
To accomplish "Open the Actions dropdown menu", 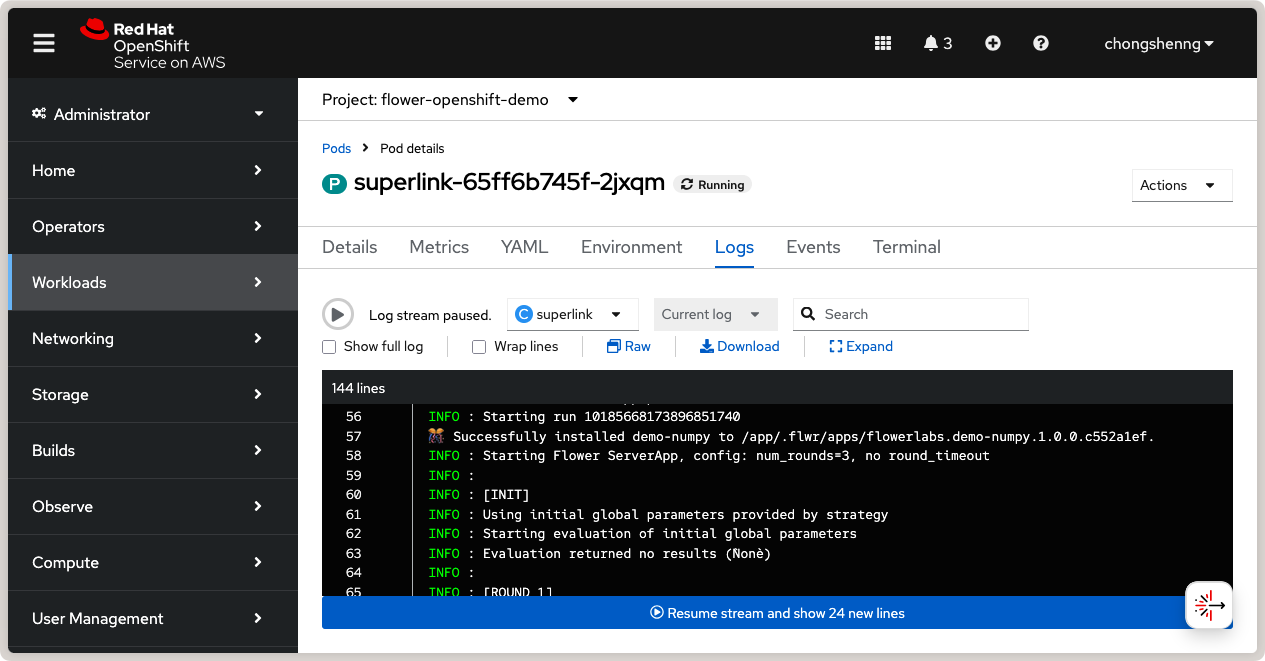I will [1180, 185].
